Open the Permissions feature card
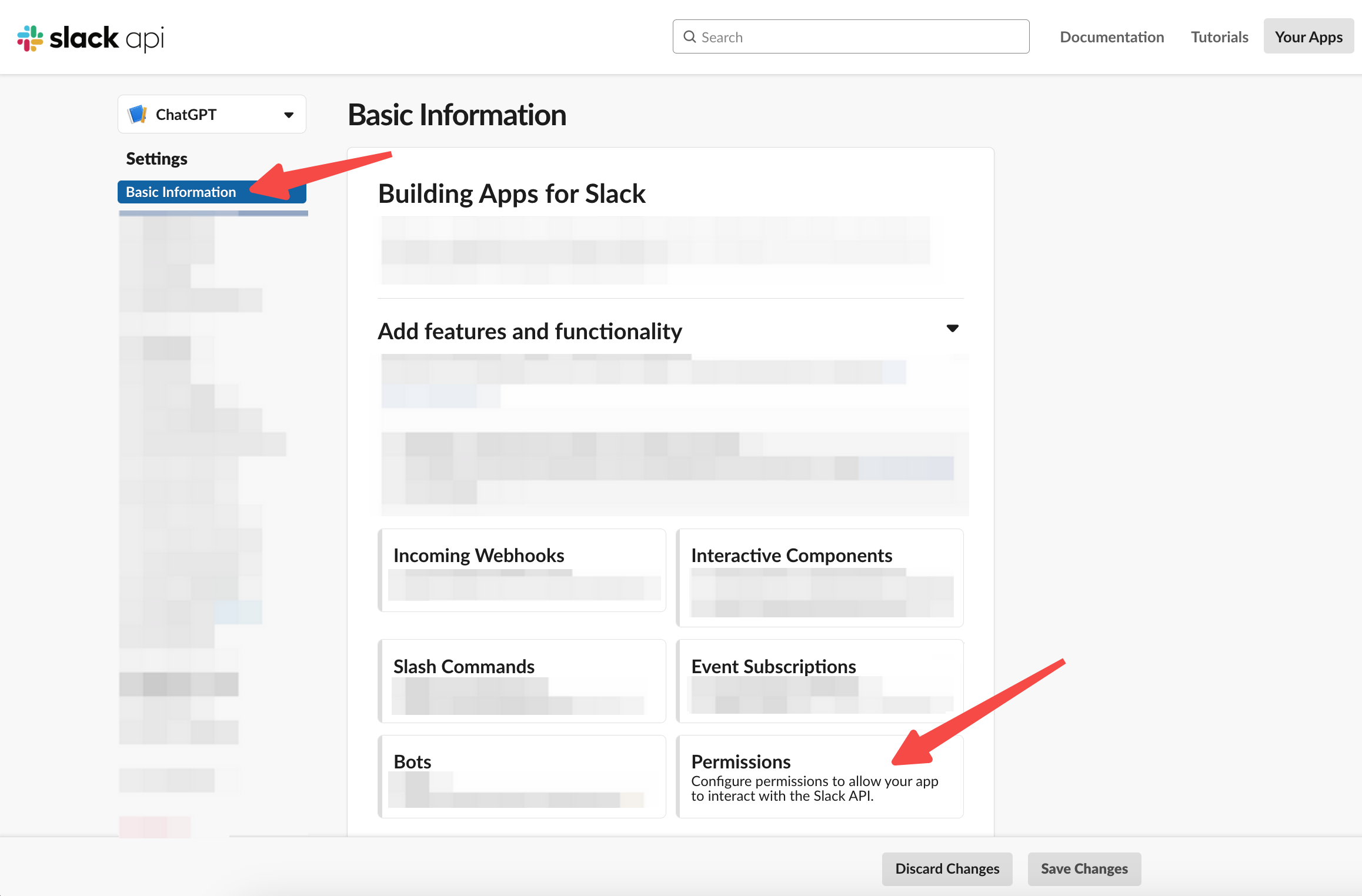 (x=820, y=776)
